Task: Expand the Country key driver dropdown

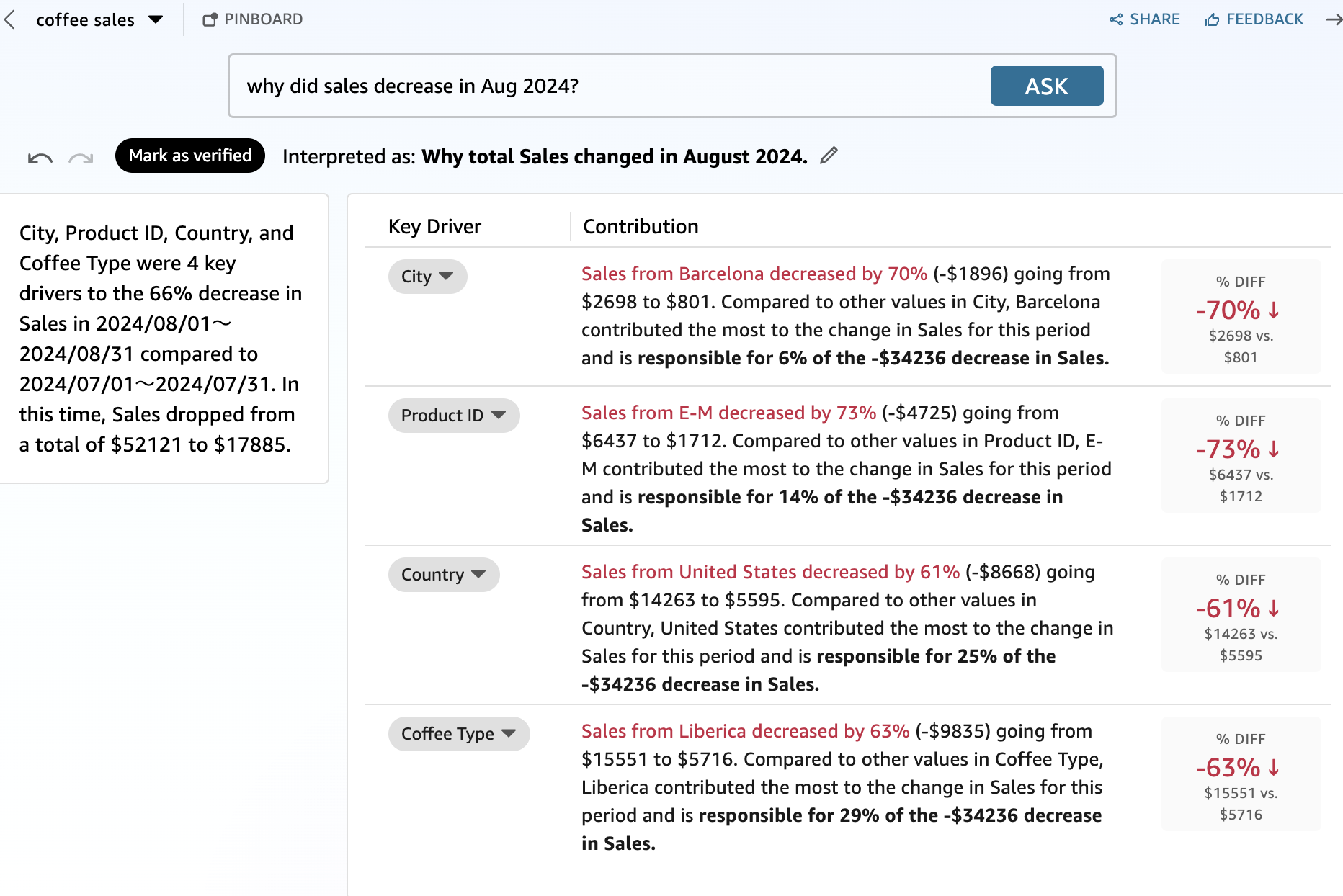Action: [x=444, y=575]
